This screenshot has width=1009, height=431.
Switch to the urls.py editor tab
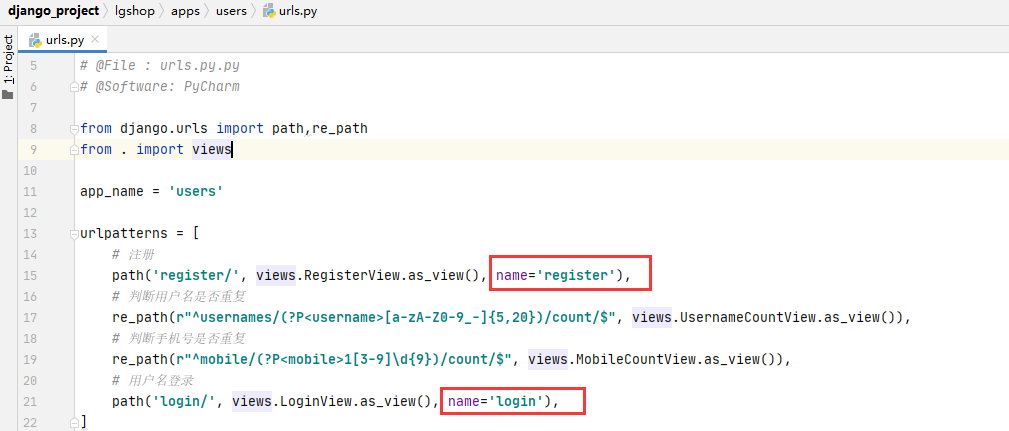coord(64,40)
